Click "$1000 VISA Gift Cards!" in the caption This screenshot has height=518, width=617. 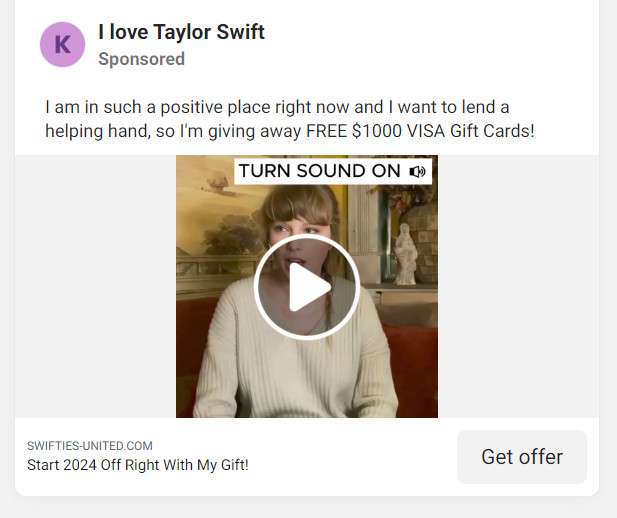point(443,131)
